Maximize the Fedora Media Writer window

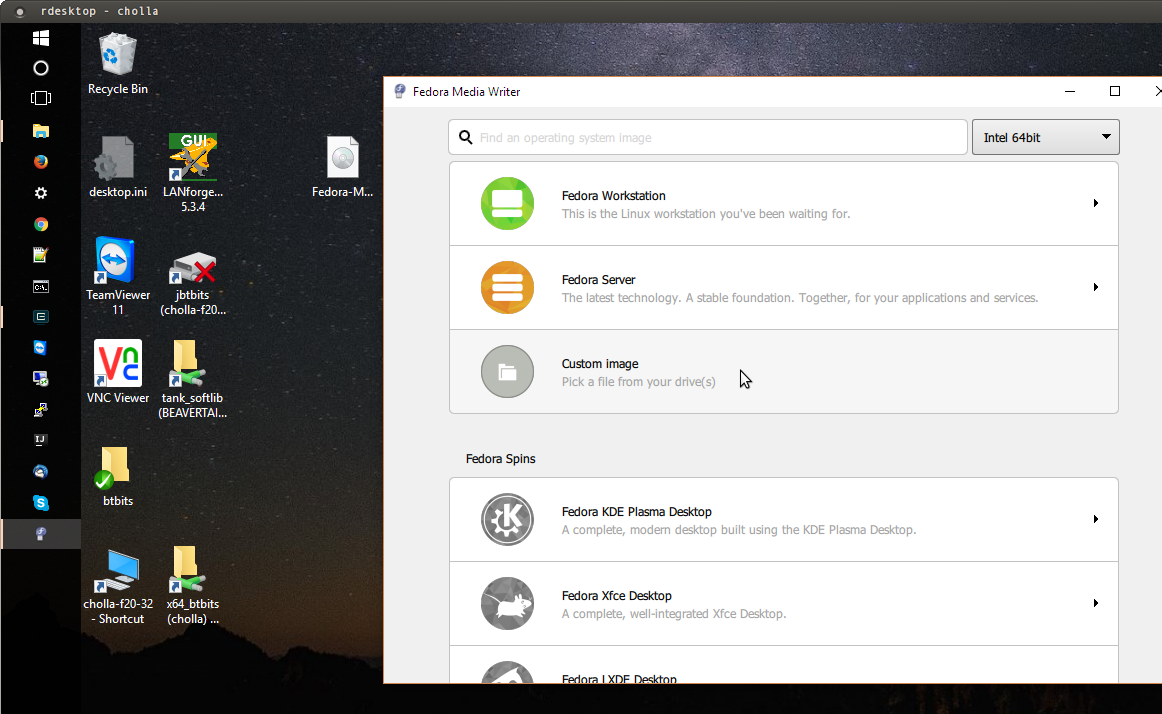pyautogui.click(x=1115, y=91)
